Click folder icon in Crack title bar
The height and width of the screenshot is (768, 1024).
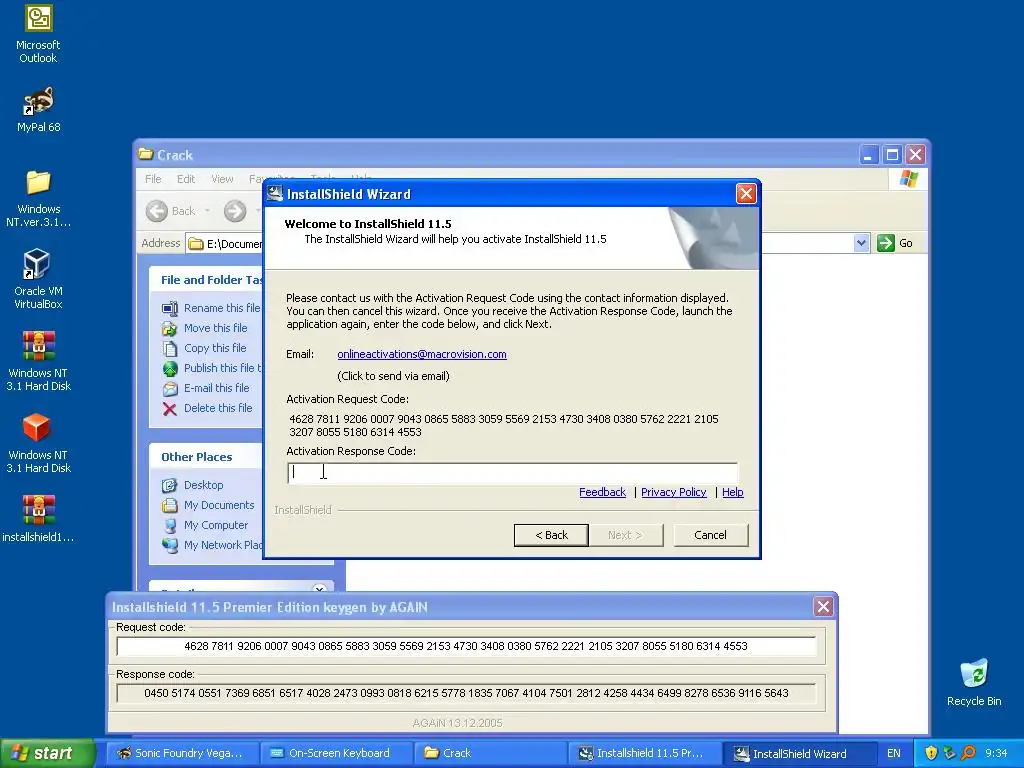point(146,155)
